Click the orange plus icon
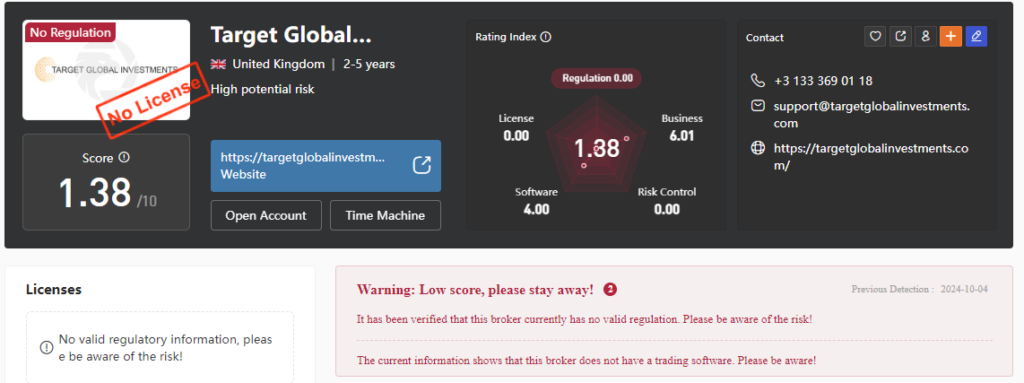Image resolution: width=1024 pixels, height=383 pixels. tap(951, 37)
